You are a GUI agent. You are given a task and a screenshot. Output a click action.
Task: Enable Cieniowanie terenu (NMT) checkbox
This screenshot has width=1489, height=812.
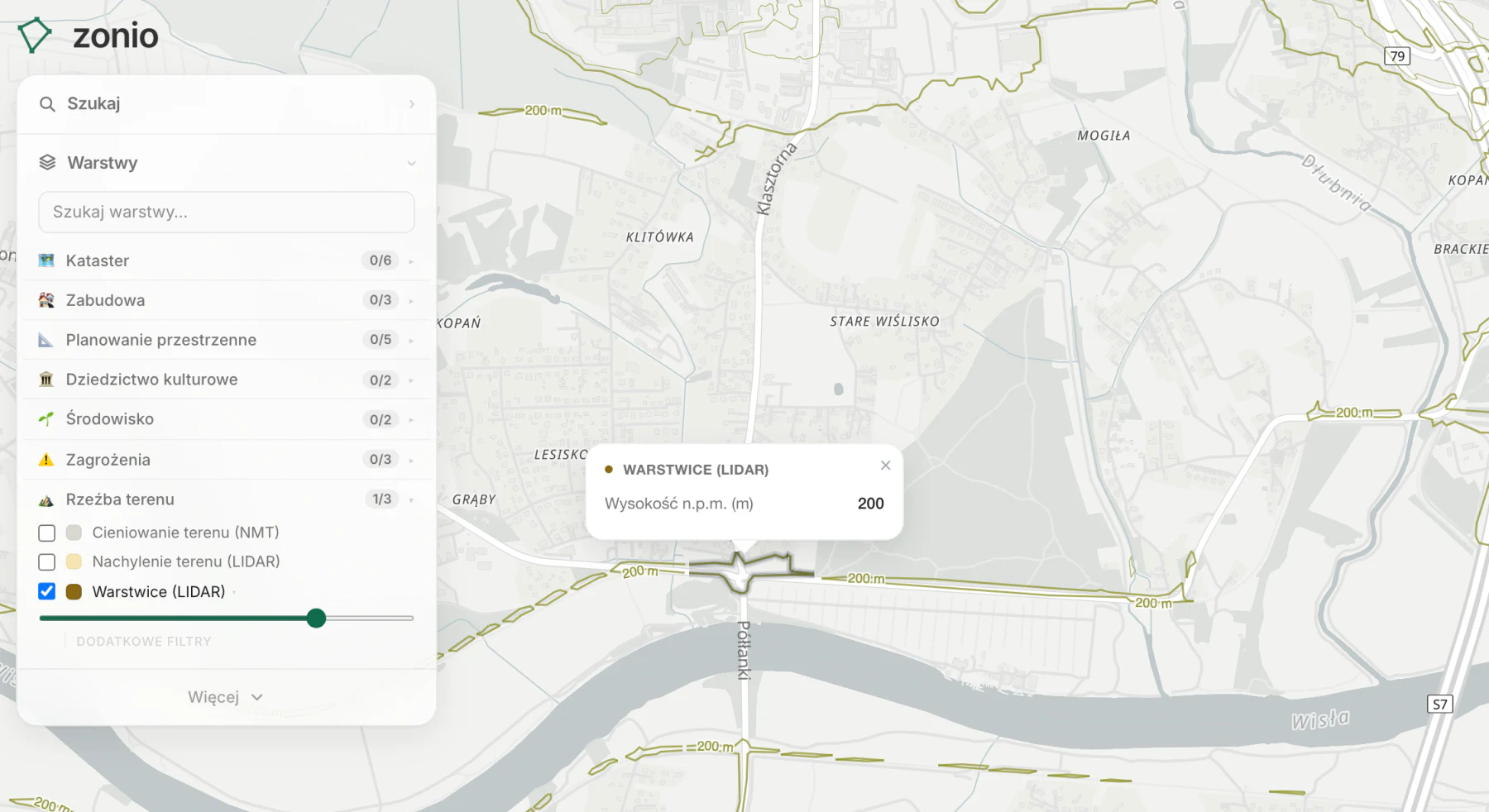(x=47, y=533)
